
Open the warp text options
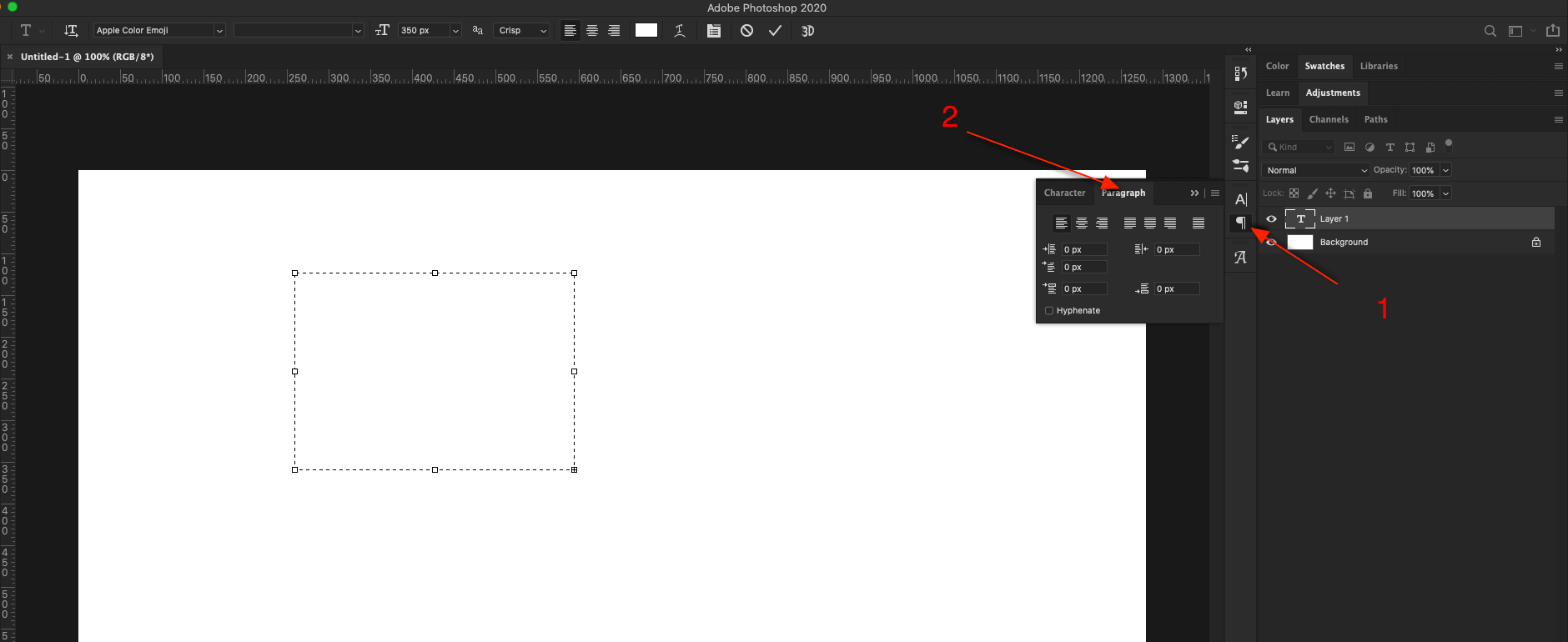point(680,31)
